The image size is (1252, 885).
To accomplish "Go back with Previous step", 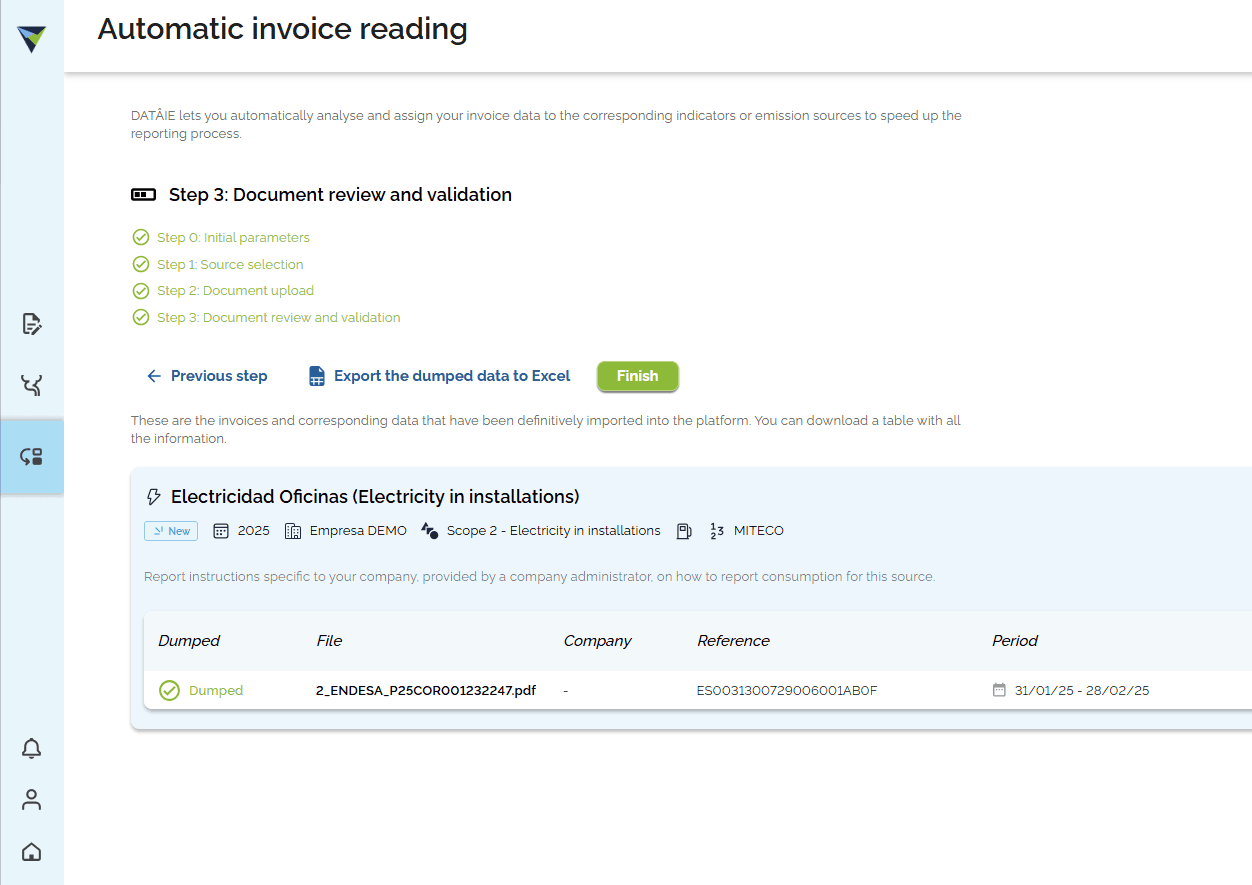I will point(207,376).
